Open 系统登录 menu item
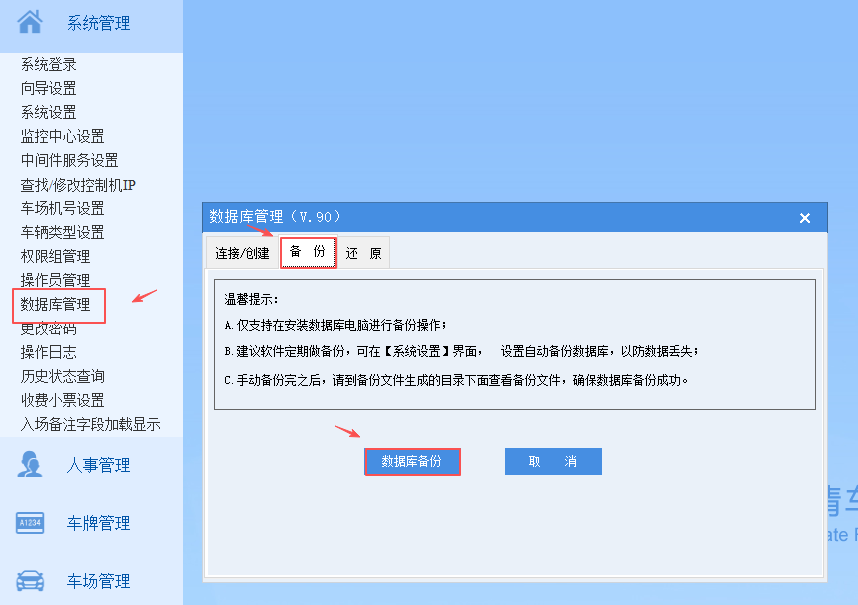Screen dimensions: 858x605 tap(49, 65)
